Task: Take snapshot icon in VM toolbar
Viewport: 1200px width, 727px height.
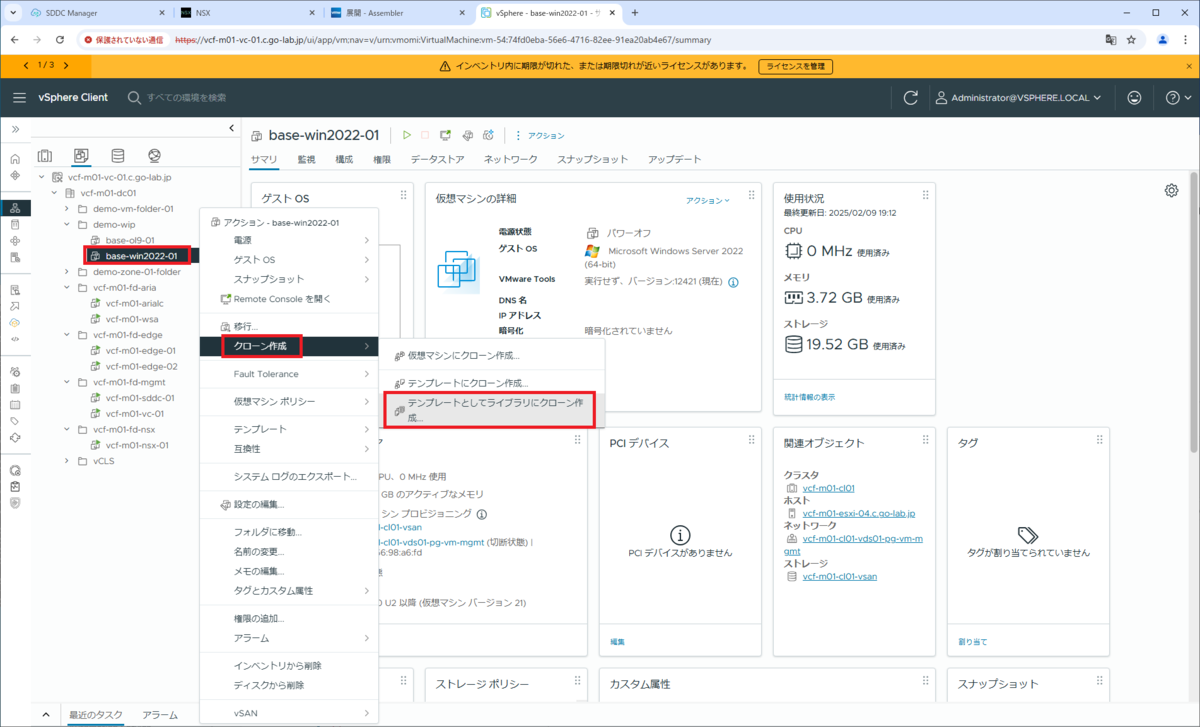Action: coord(489,135)
